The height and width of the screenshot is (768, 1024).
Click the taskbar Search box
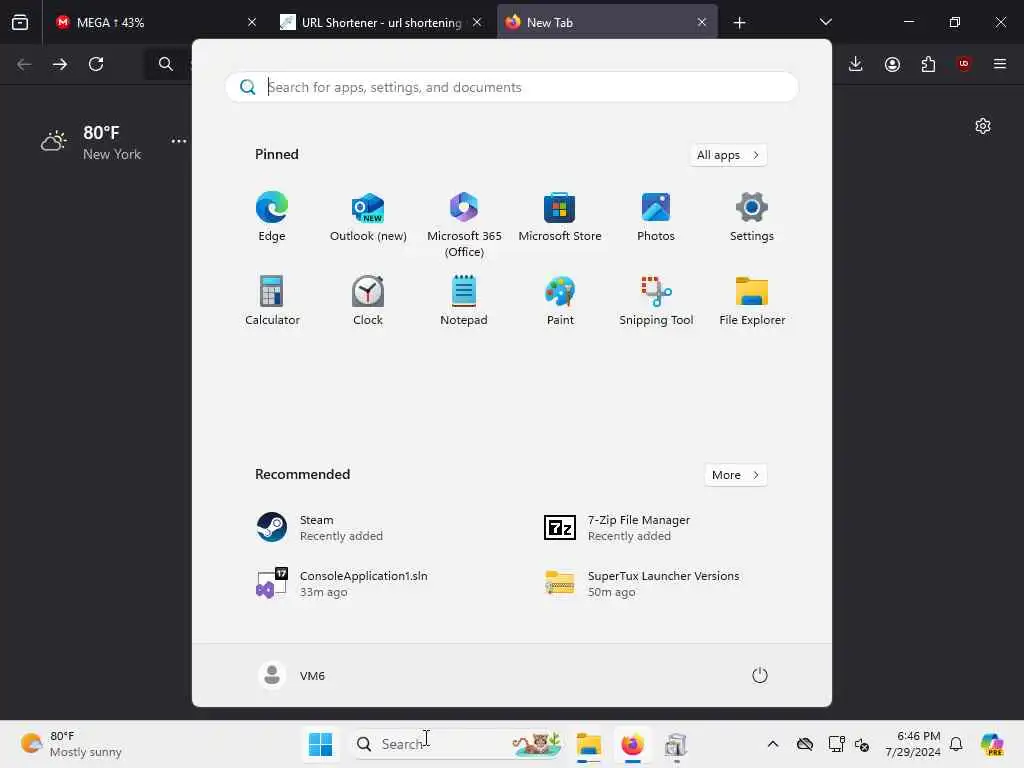pos(457,744)
